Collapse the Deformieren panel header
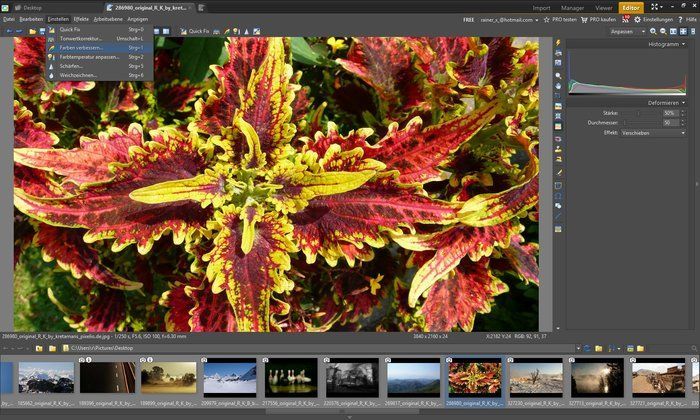 (626, 103)
